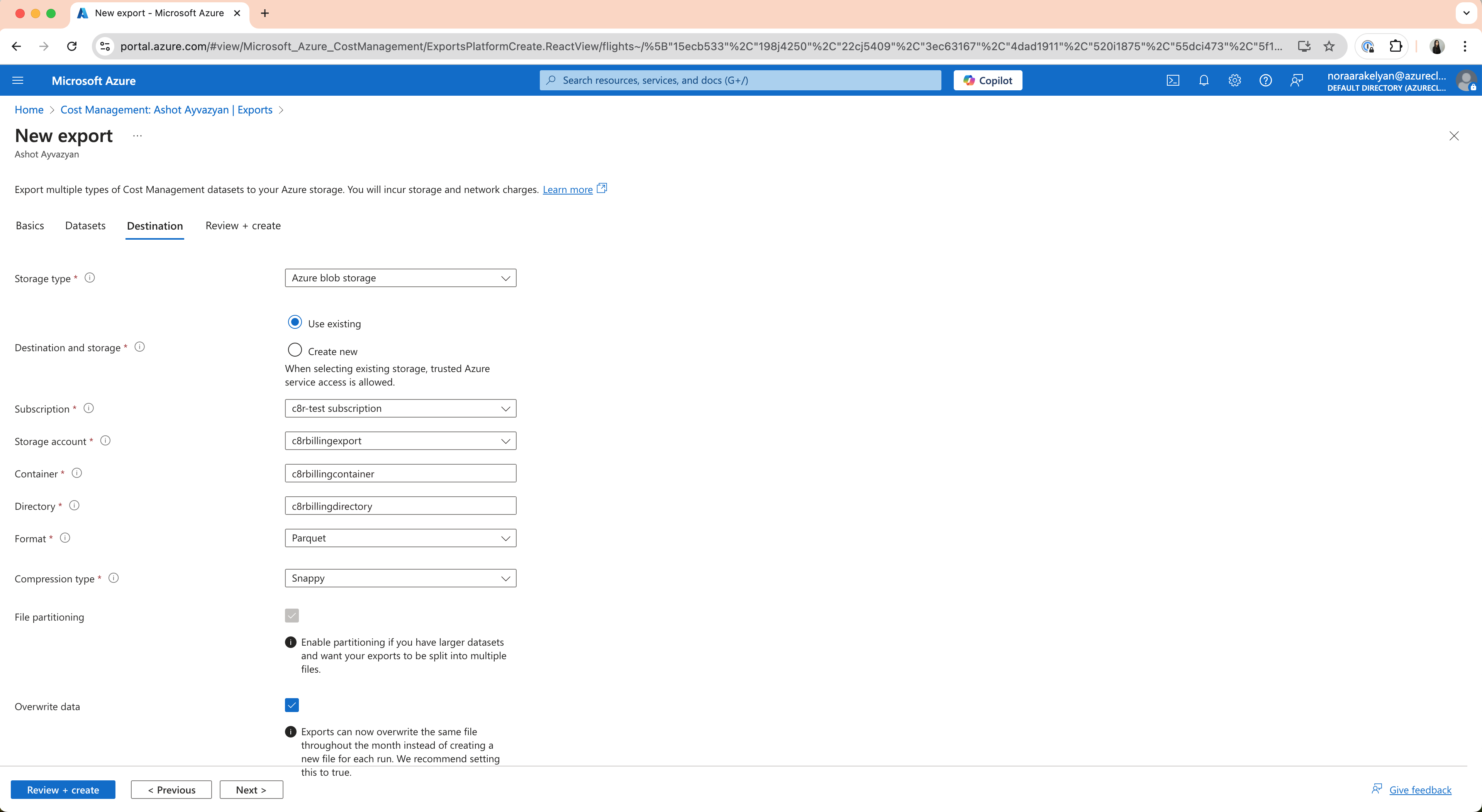Image resolution: width=1482 pixels, height=812 pixels.
Task: Click the Copilot button in header
Action: pyautogui.click(x=987, y=81)
